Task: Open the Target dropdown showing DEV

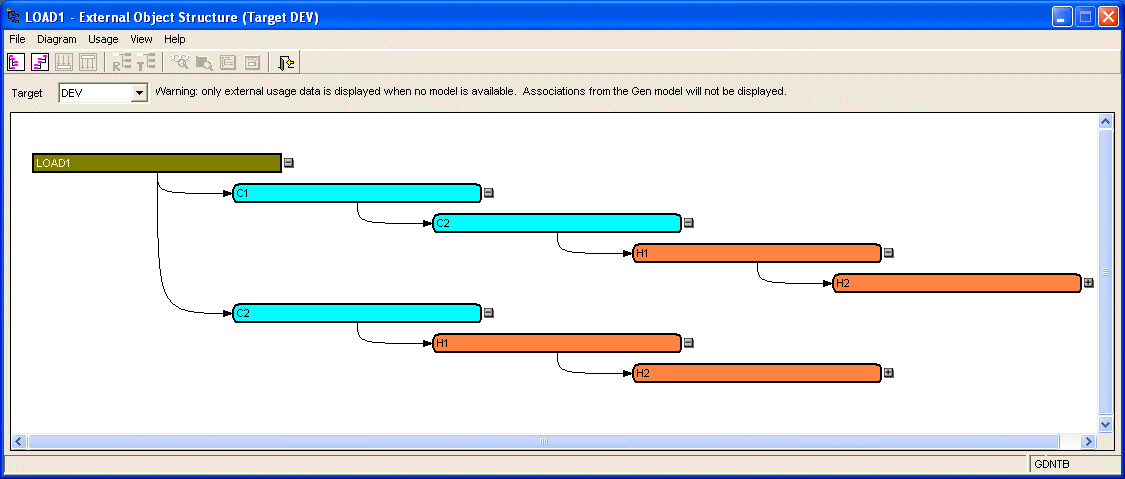Action: click(x=139, y=93)
